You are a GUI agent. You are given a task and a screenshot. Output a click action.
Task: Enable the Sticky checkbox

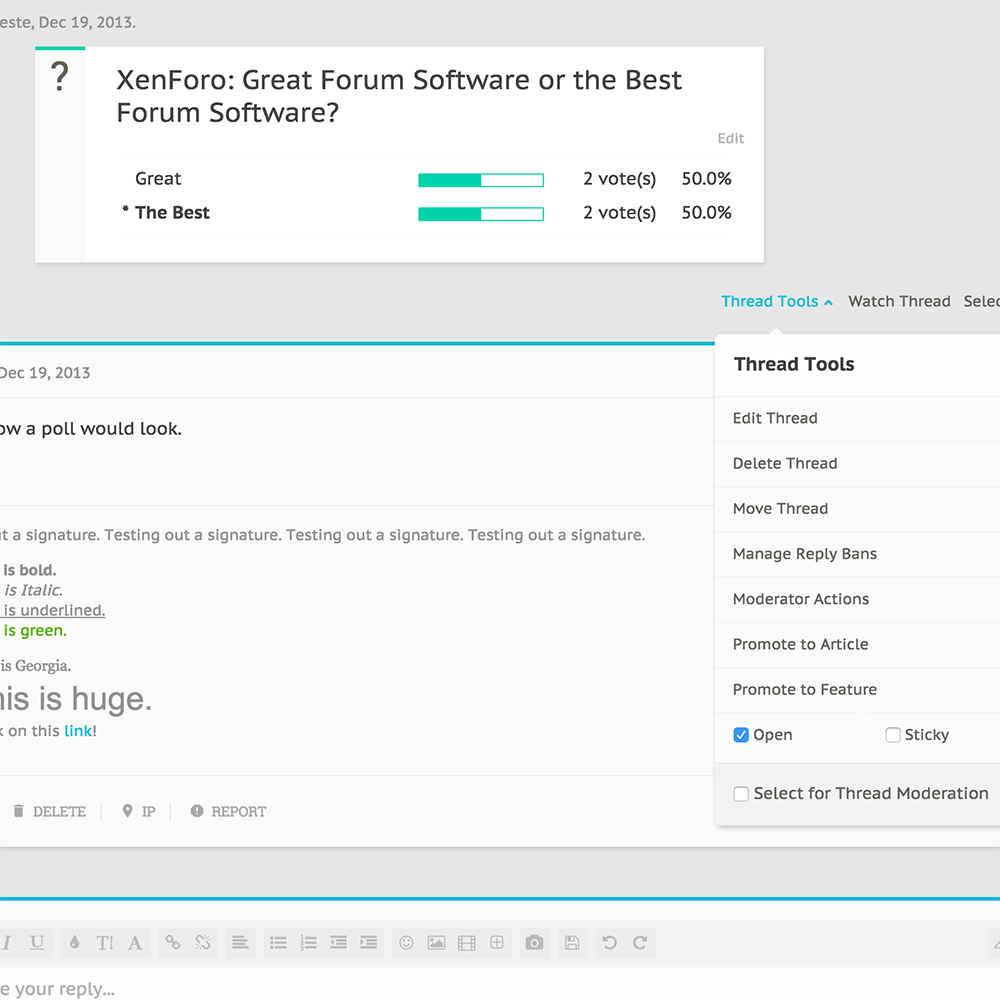893,735
